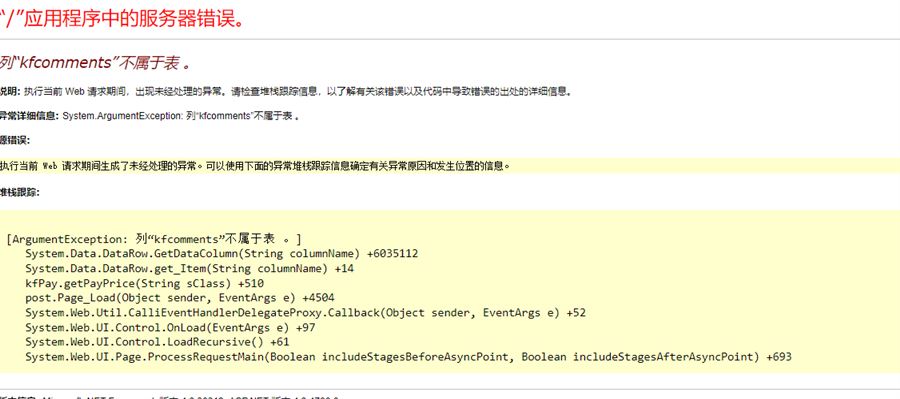Click the version information line at bottom
The height and width of the screenshot is (399, 900).
point(169,396)
